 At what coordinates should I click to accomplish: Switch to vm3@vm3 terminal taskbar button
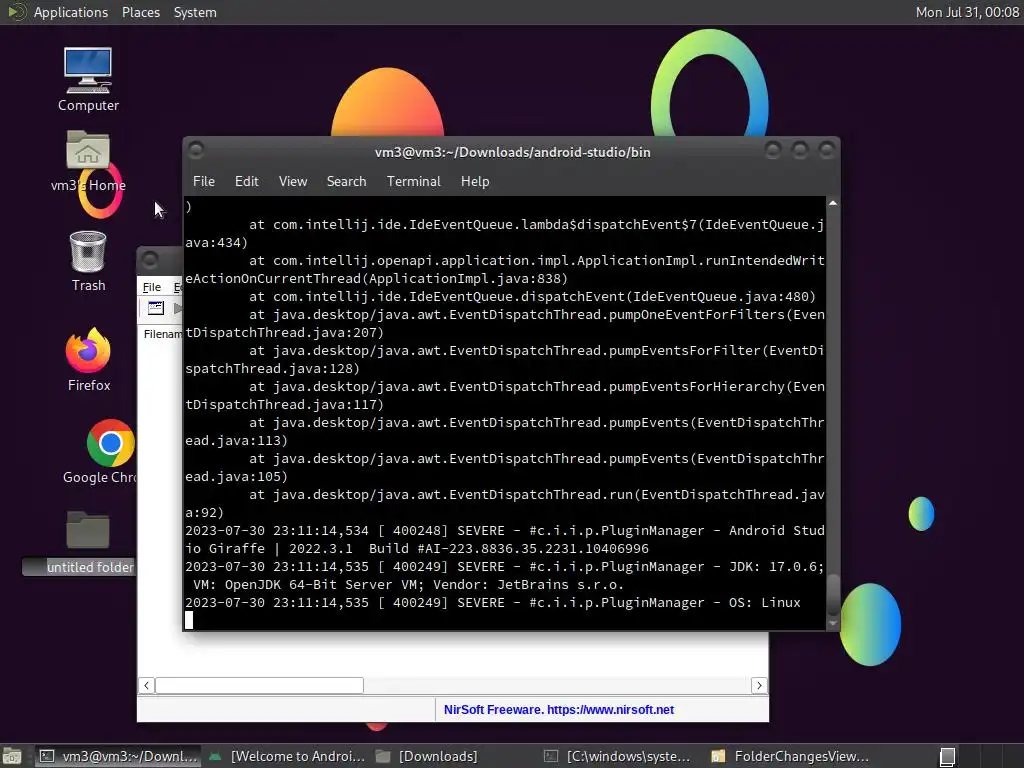[118, 756]
